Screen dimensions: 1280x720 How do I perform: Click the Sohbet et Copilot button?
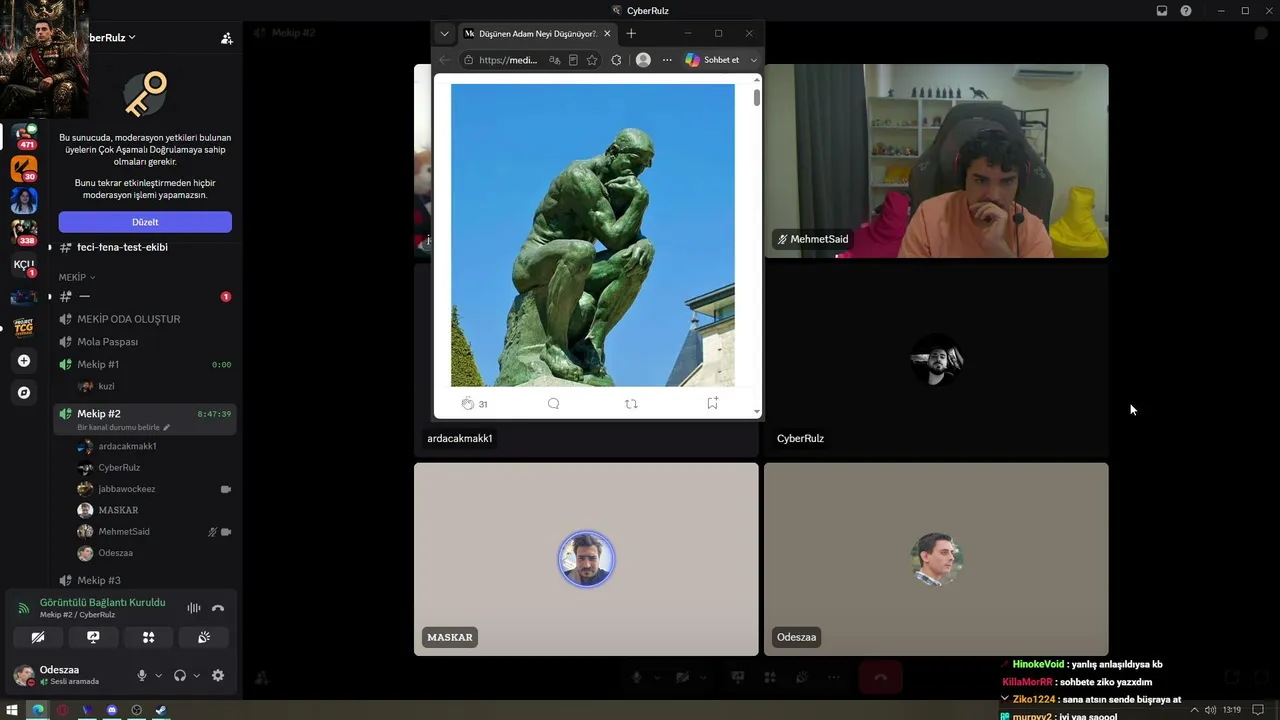coord(712,60)
